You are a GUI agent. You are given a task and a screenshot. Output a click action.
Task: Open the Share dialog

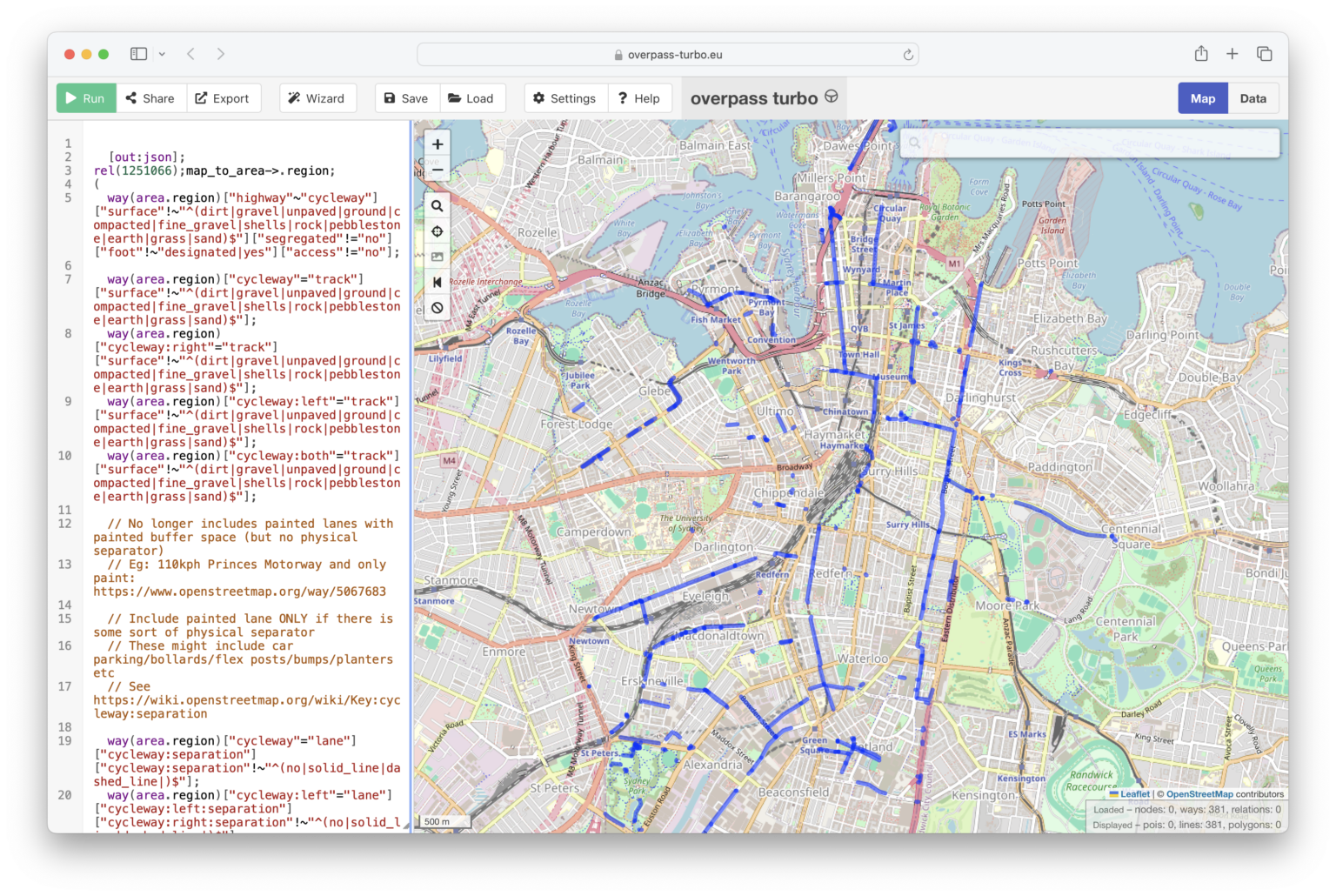click(150, 98)
